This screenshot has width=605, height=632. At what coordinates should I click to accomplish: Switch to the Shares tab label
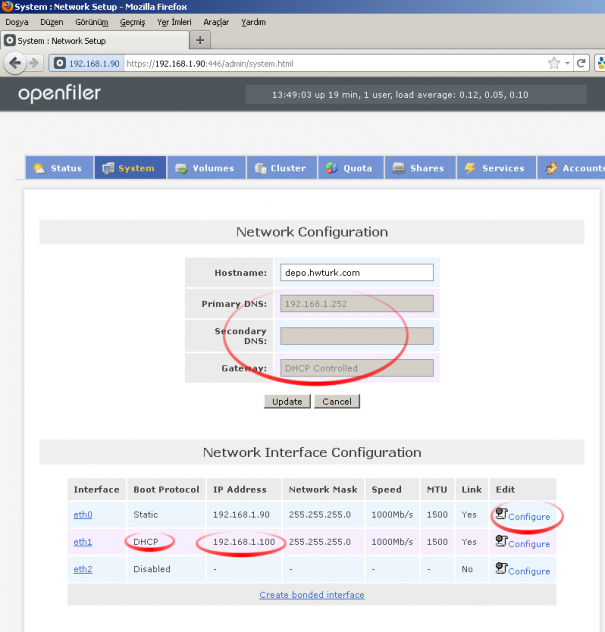[427, 168]
